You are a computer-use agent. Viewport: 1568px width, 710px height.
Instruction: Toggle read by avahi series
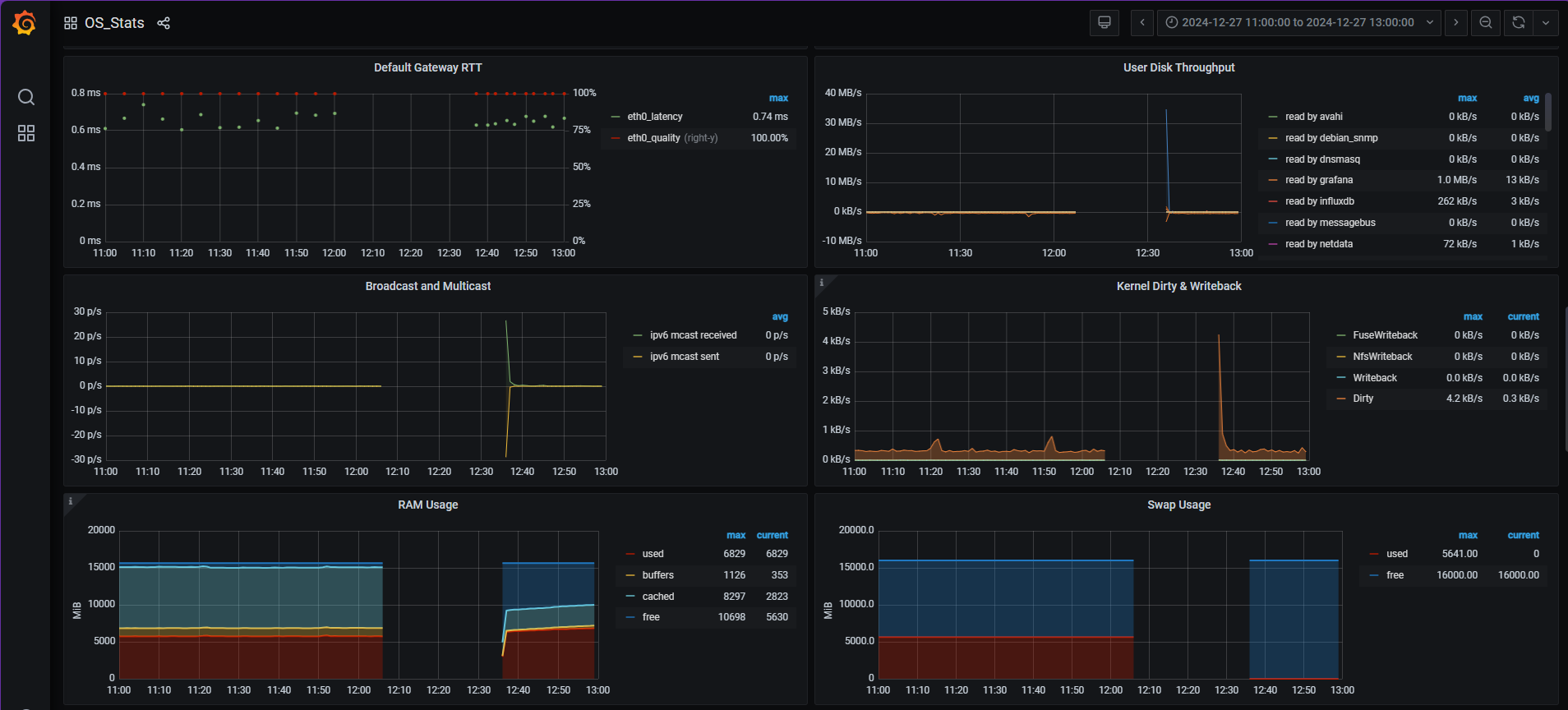click(x=1314, y=117)
